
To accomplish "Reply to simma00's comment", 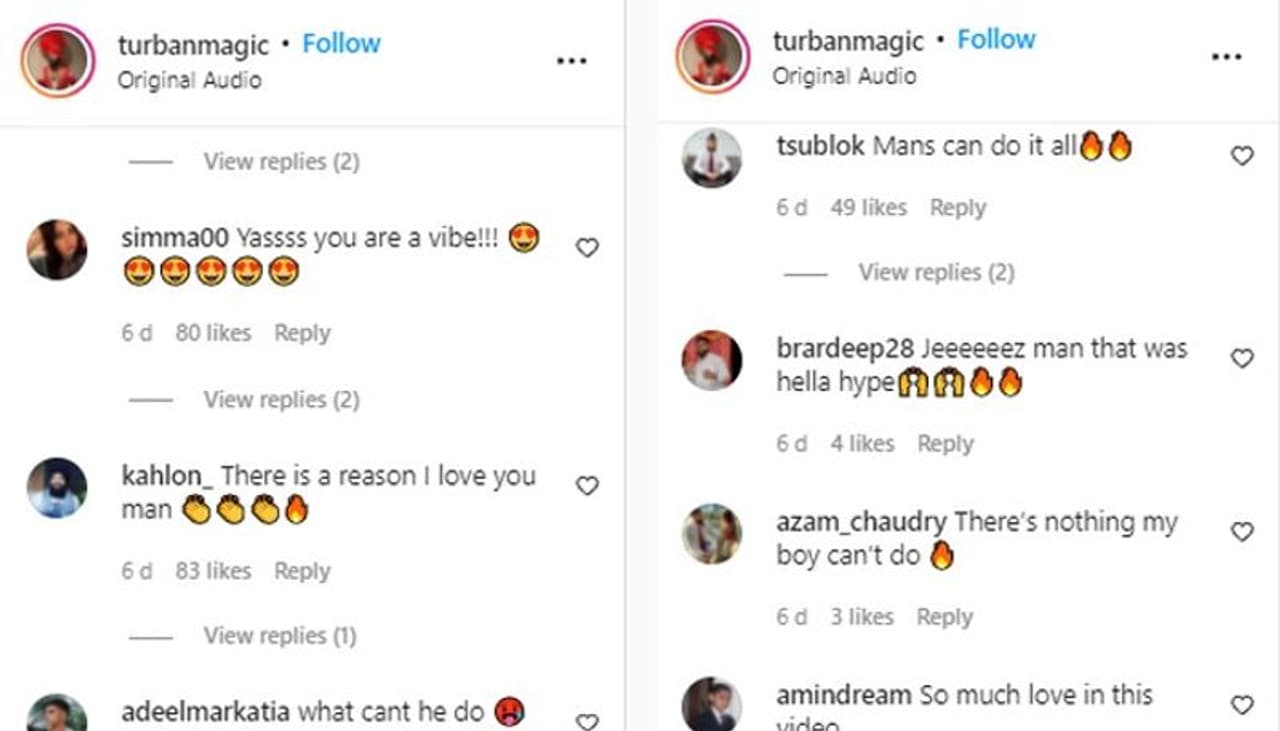I will pyautogui.click(x=302, y=333).
